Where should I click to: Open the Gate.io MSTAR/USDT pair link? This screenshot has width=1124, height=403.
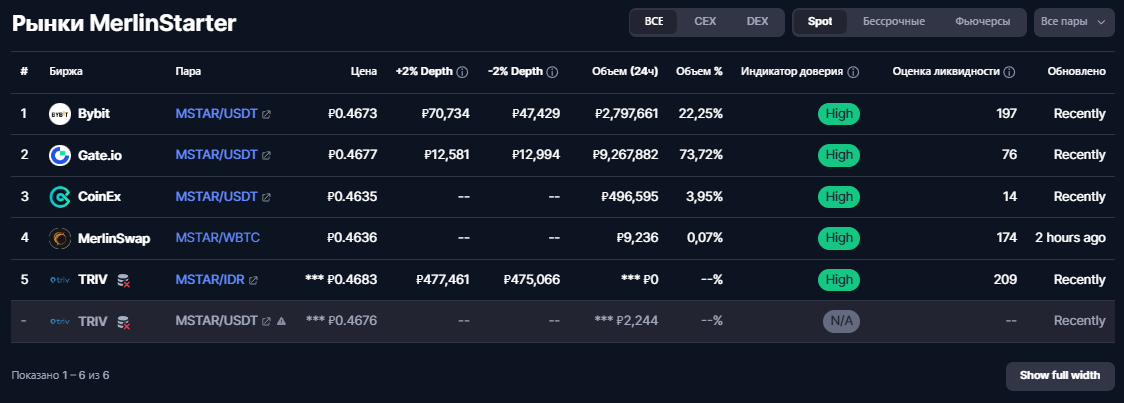(x=216, y=155)
